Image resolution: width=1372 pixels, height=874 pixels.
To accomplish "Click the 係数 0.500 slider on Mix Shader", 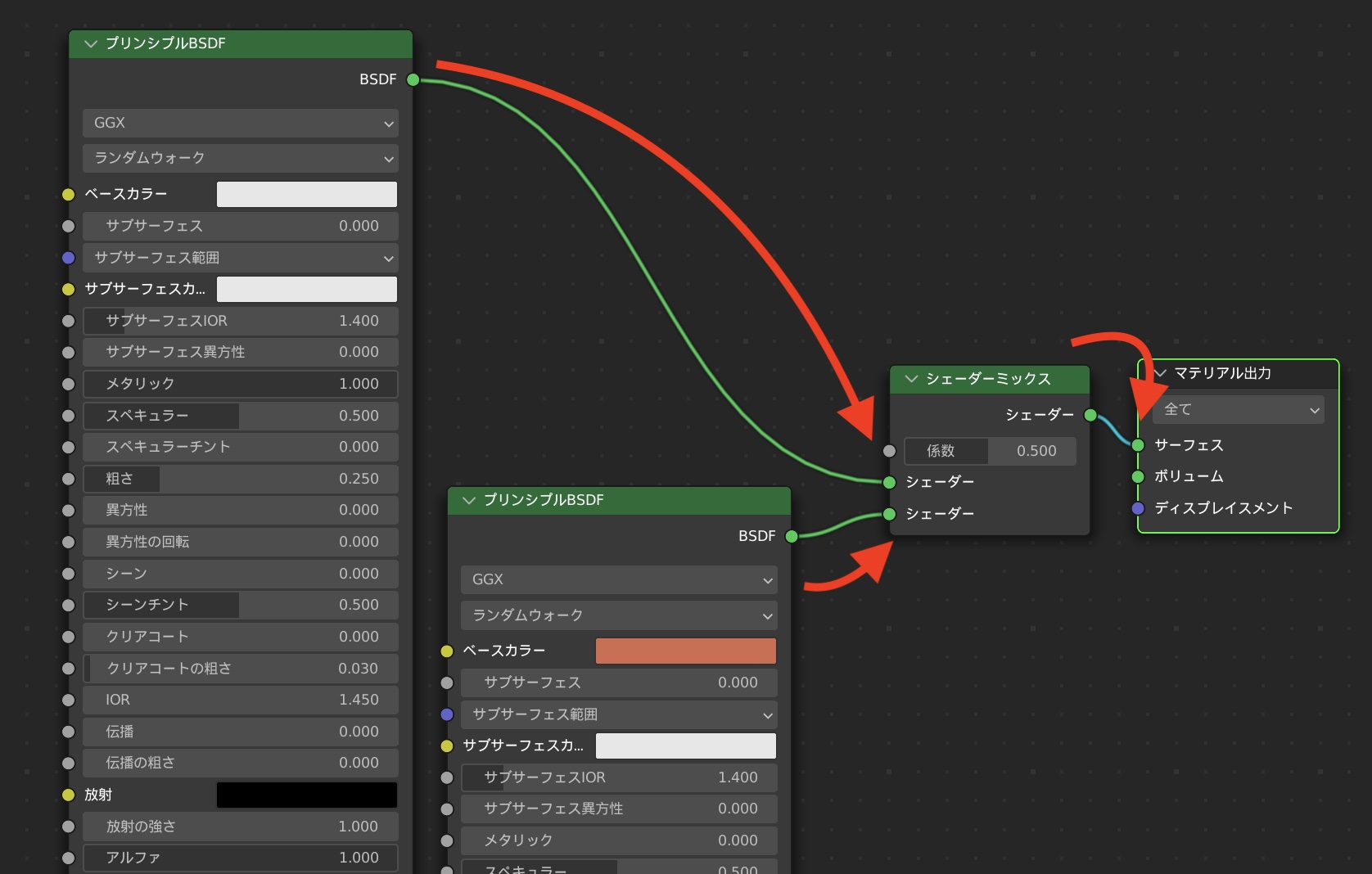I will 990,451.
